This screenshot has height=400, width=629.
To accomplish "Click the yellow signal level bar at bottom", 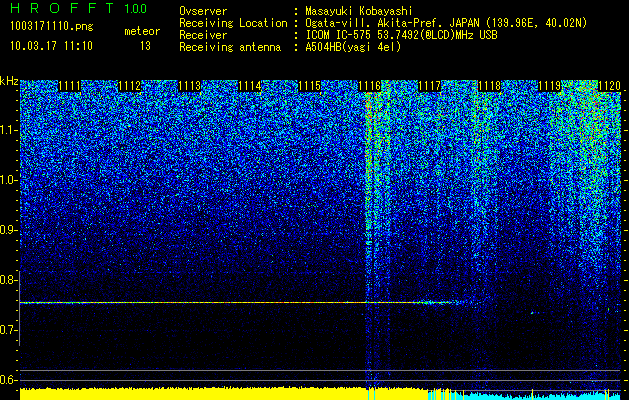I will (224, 394).
